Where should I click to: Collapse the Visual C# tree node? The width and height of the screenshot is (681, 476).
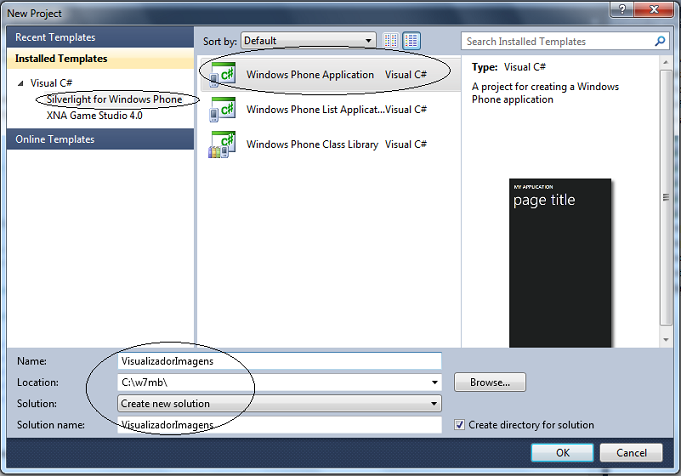coord(20,83)
